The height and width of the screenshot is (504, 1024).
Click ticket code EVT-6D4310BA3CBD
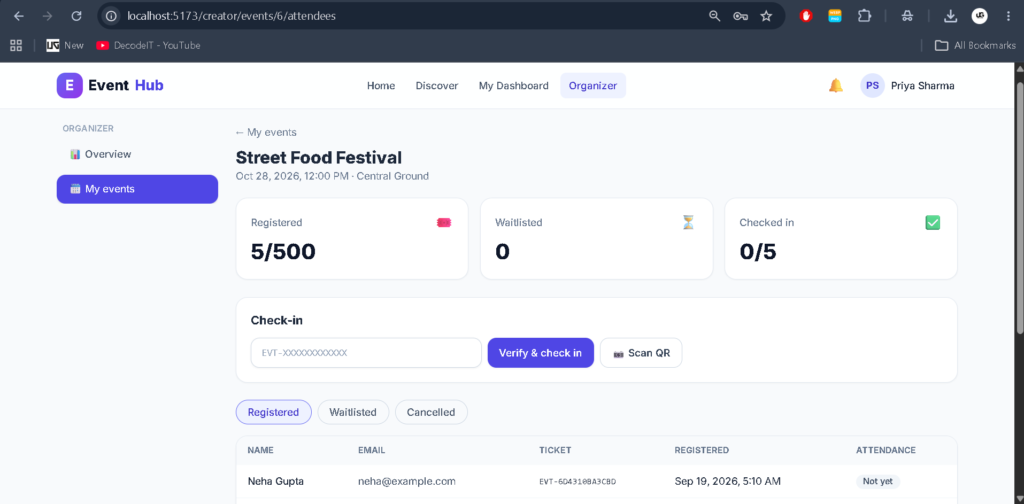(x=577, y=482)
